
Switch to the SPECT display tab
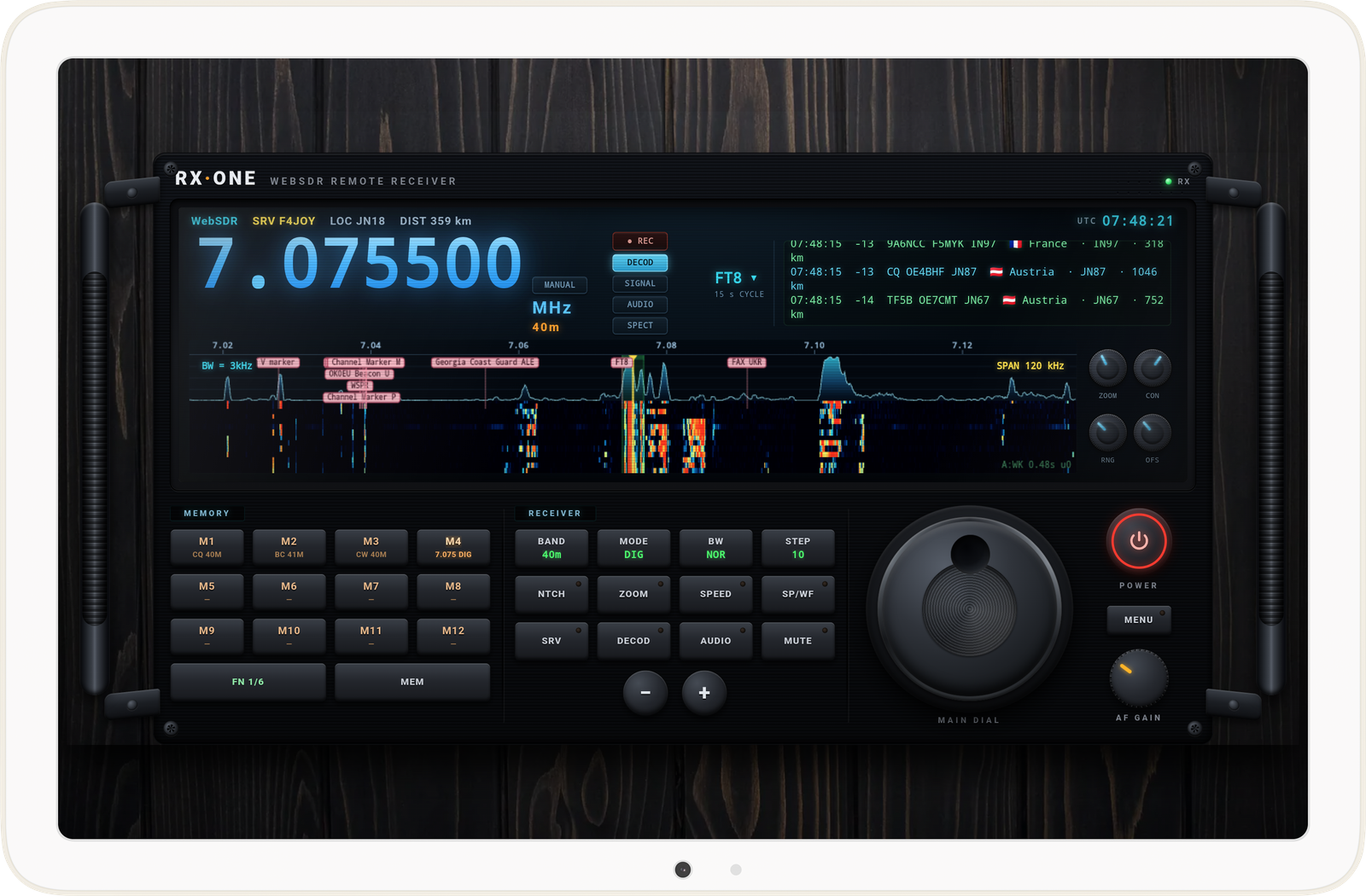tap(639, 325)
